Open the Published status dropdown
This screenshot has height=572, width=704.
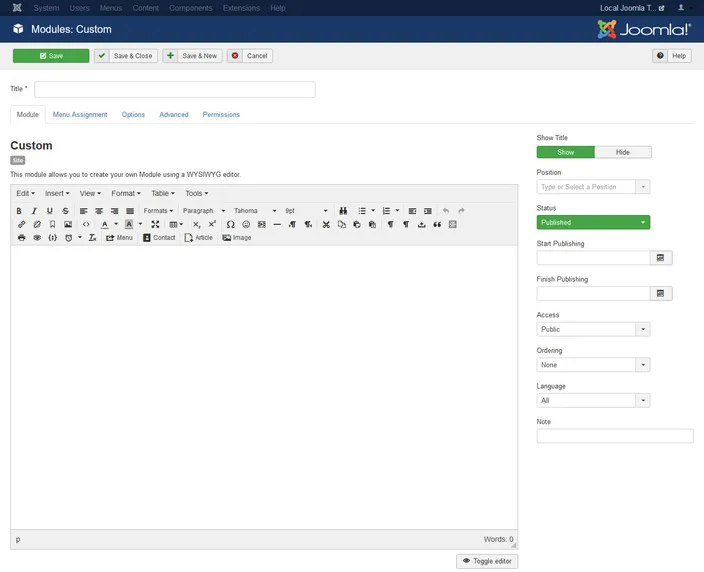(x=593, y=222)
